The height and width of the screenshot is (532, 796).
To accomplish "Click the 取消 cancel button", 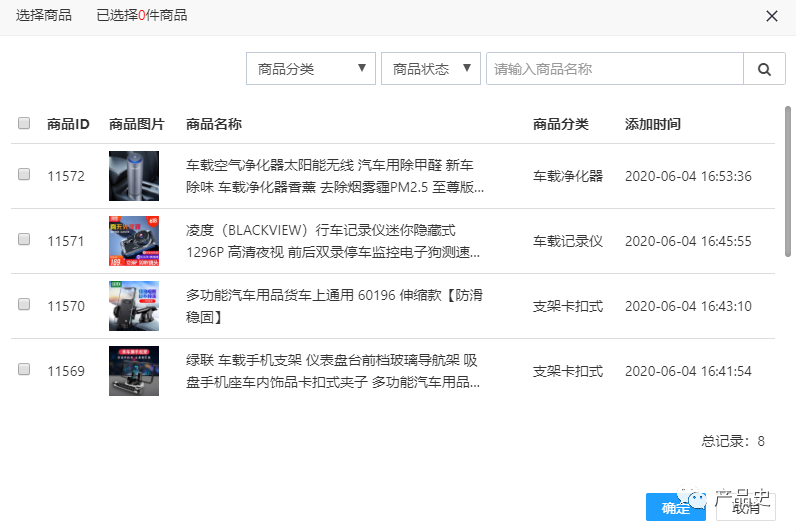I will point(746,508).
